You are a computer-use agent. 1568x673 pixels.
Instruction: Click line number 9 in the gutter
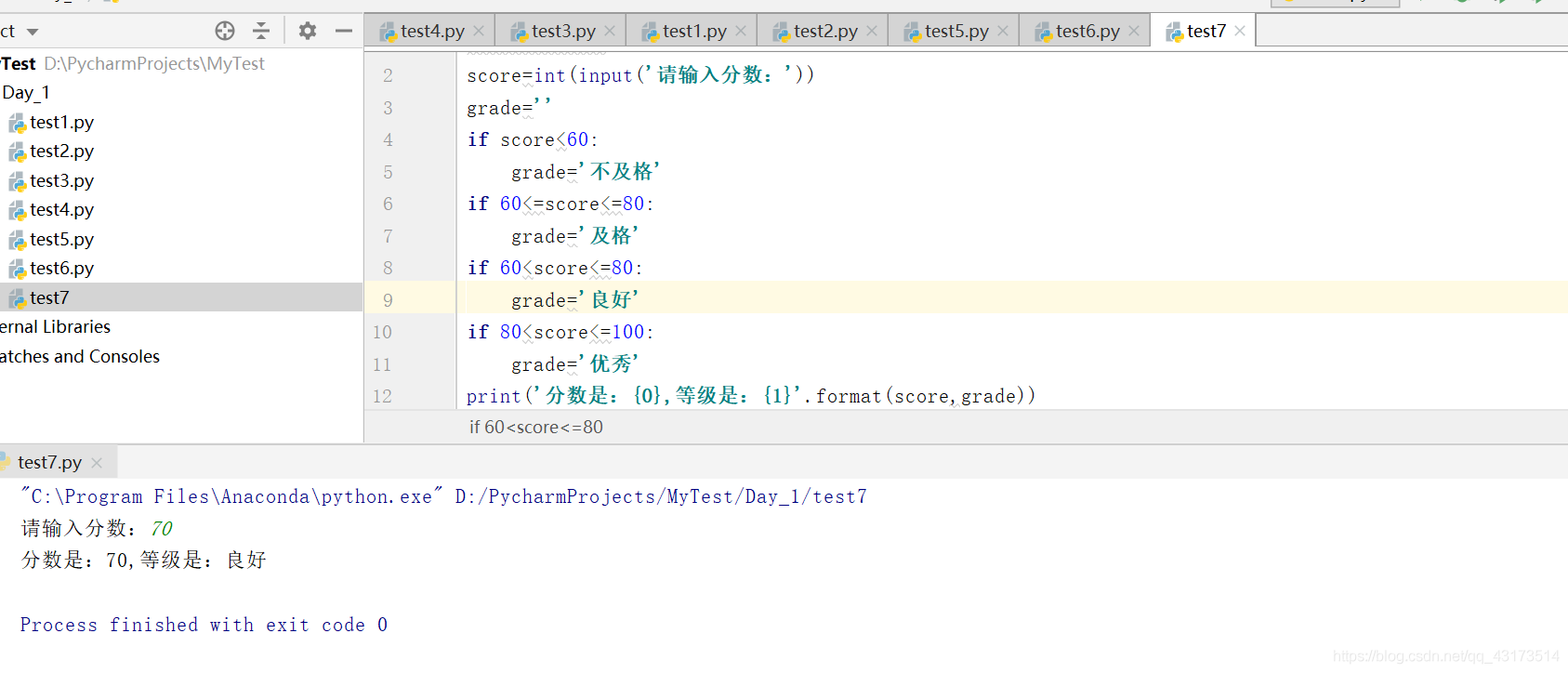tap(388, 300)
